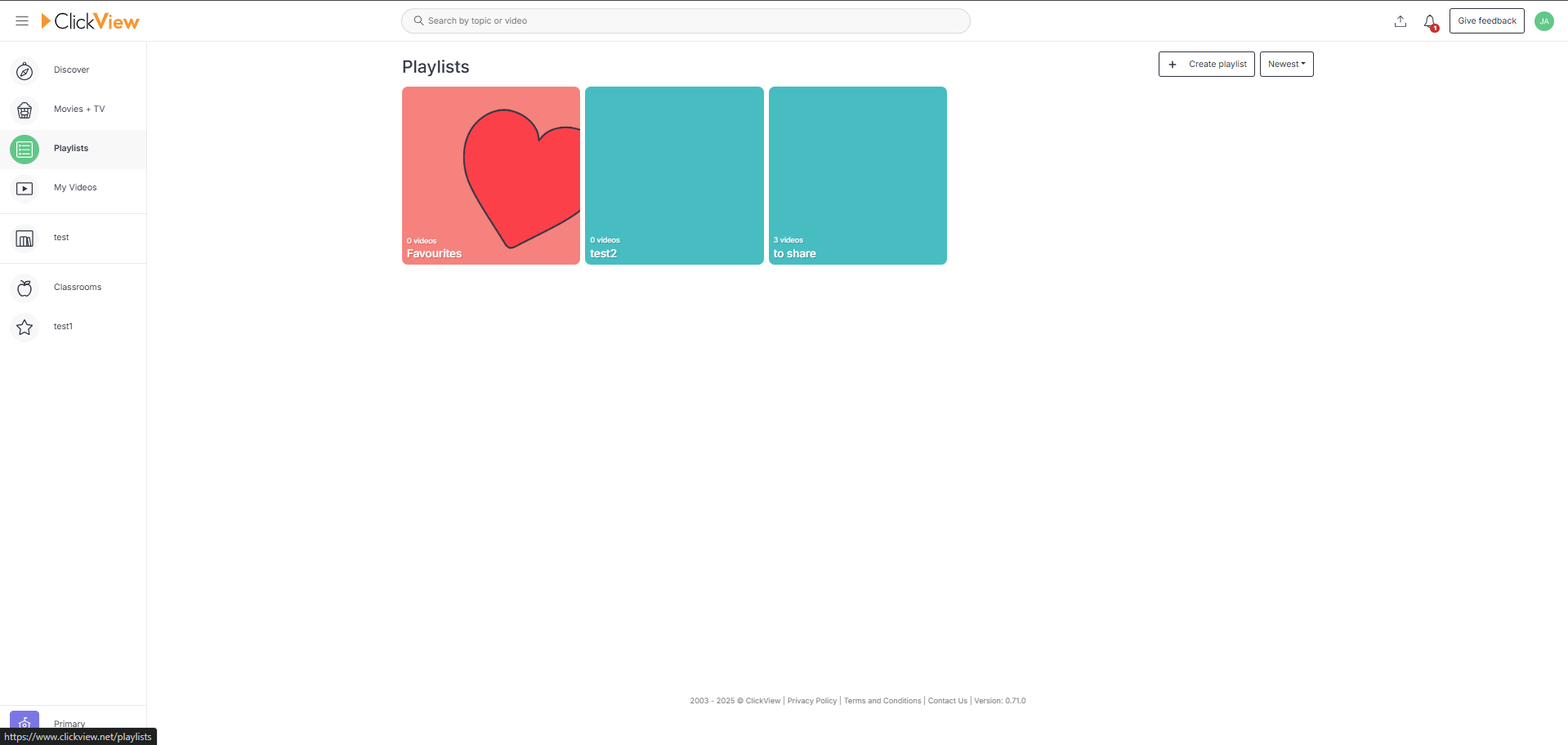Click the Playlists page heading
The width and height of the screenshot is (1568, 745).
coord(436,67)
